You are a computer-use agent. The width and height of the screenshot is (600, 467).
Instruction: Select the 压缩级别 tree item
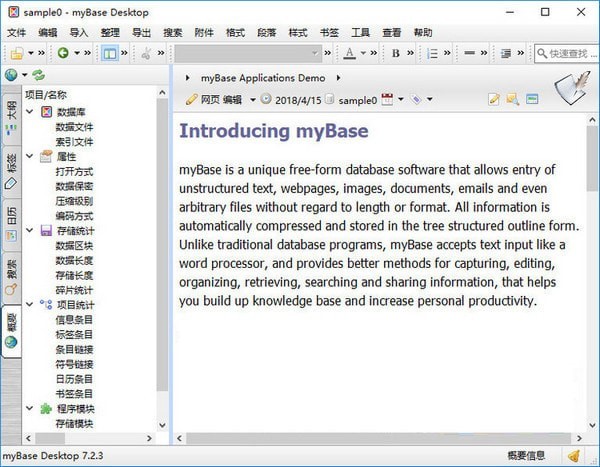(74, 201)
